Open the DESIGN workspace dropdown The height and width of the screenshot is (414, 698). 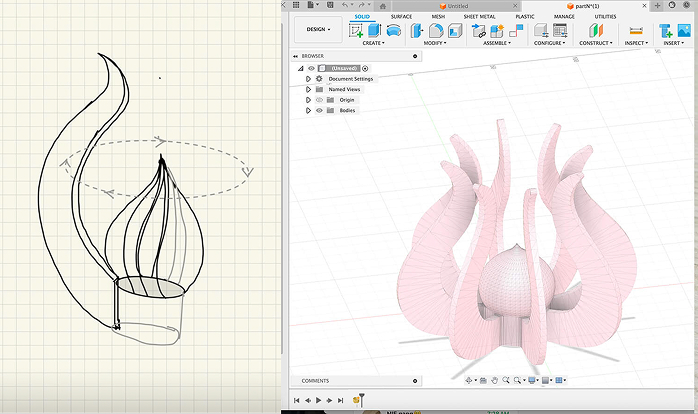pyautogui.click(x=318, y=29)
